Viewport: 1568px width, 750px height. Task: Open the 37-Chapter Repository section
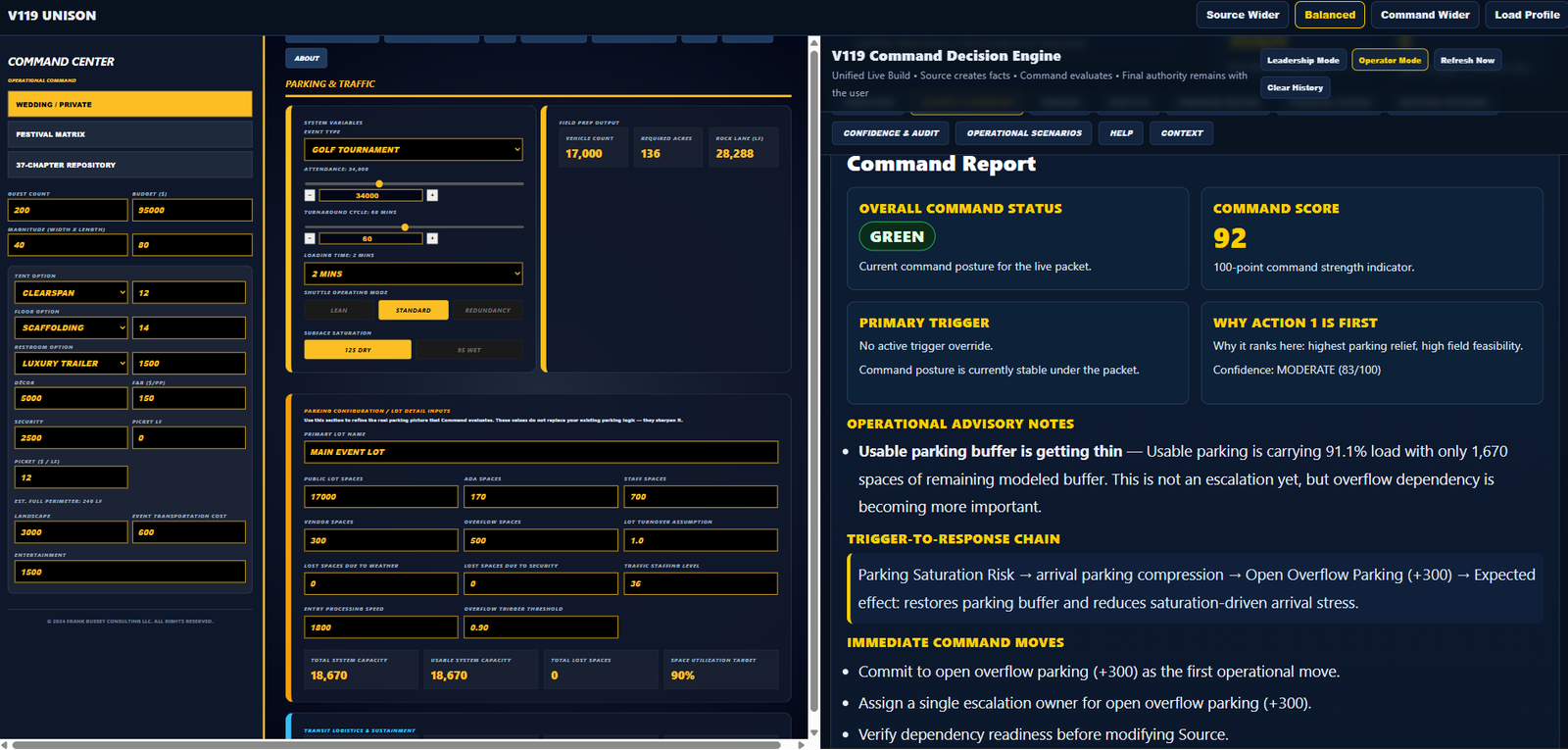129,165
